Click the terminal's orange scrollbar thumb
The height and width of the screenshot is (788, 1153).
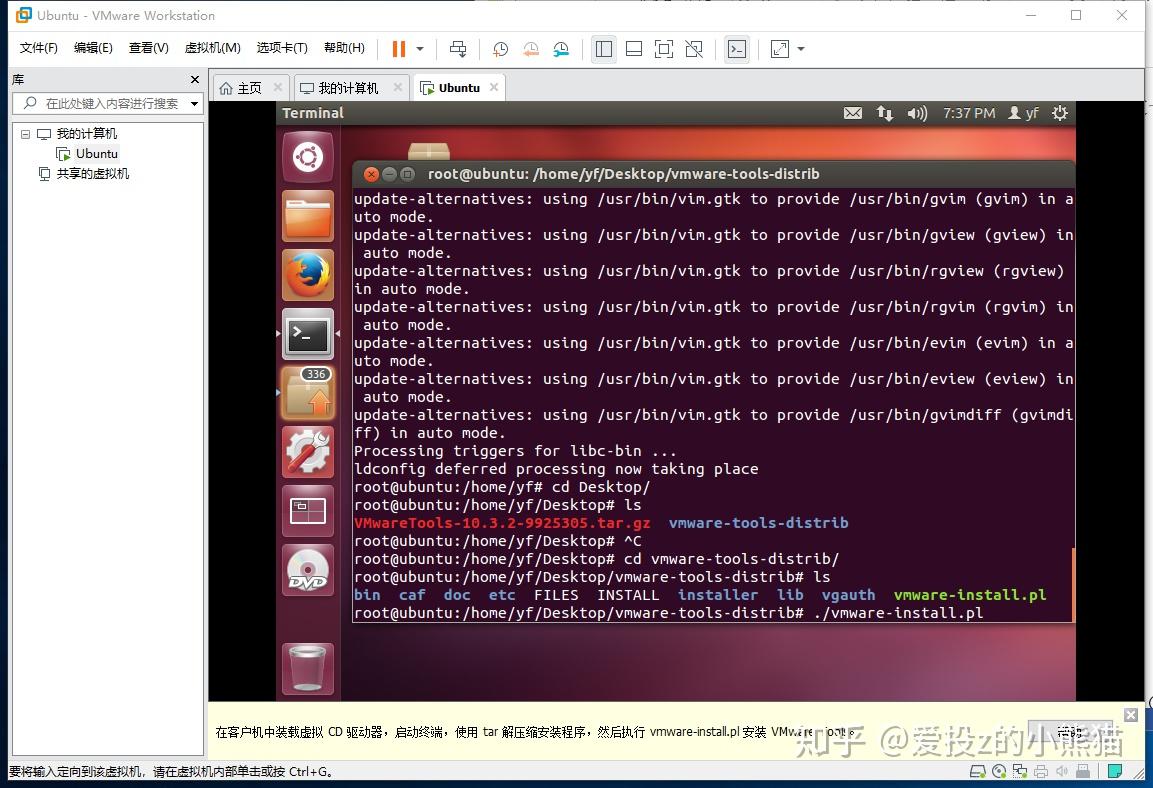click(x=1074, y=584)
